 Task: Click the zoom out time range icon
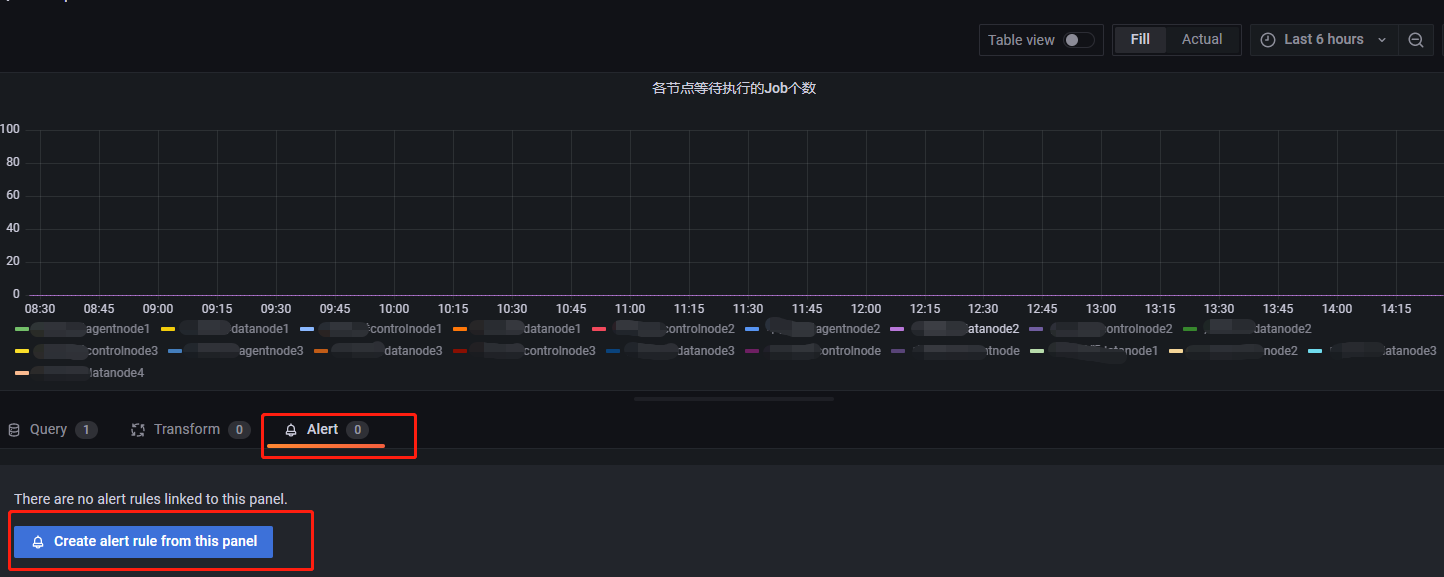[x=1415, y=40]
